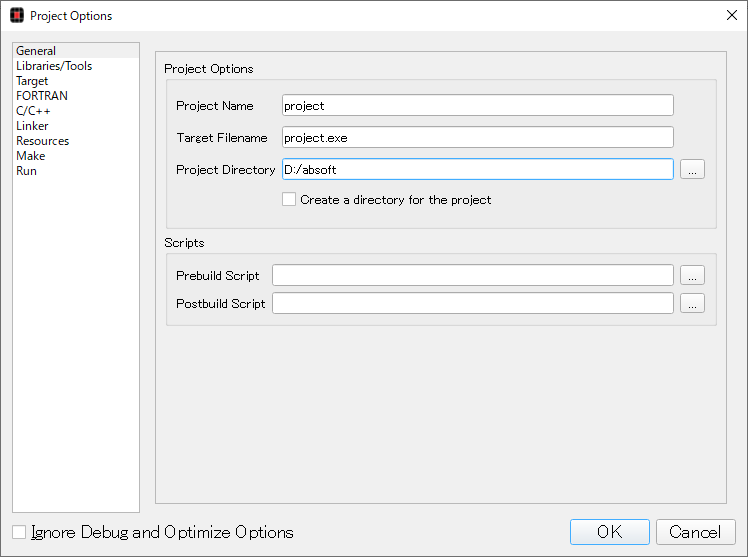Screen dimensions: 748x557
Task: Click the OK button
Action: point(610,532)
